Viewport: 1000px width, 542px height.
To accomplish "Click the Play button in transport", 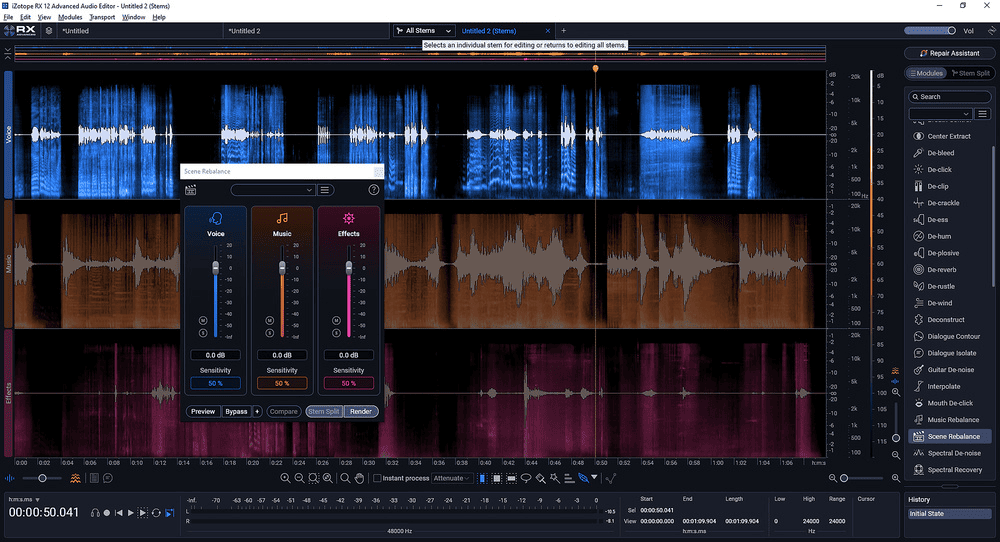I will coord(131,513).
